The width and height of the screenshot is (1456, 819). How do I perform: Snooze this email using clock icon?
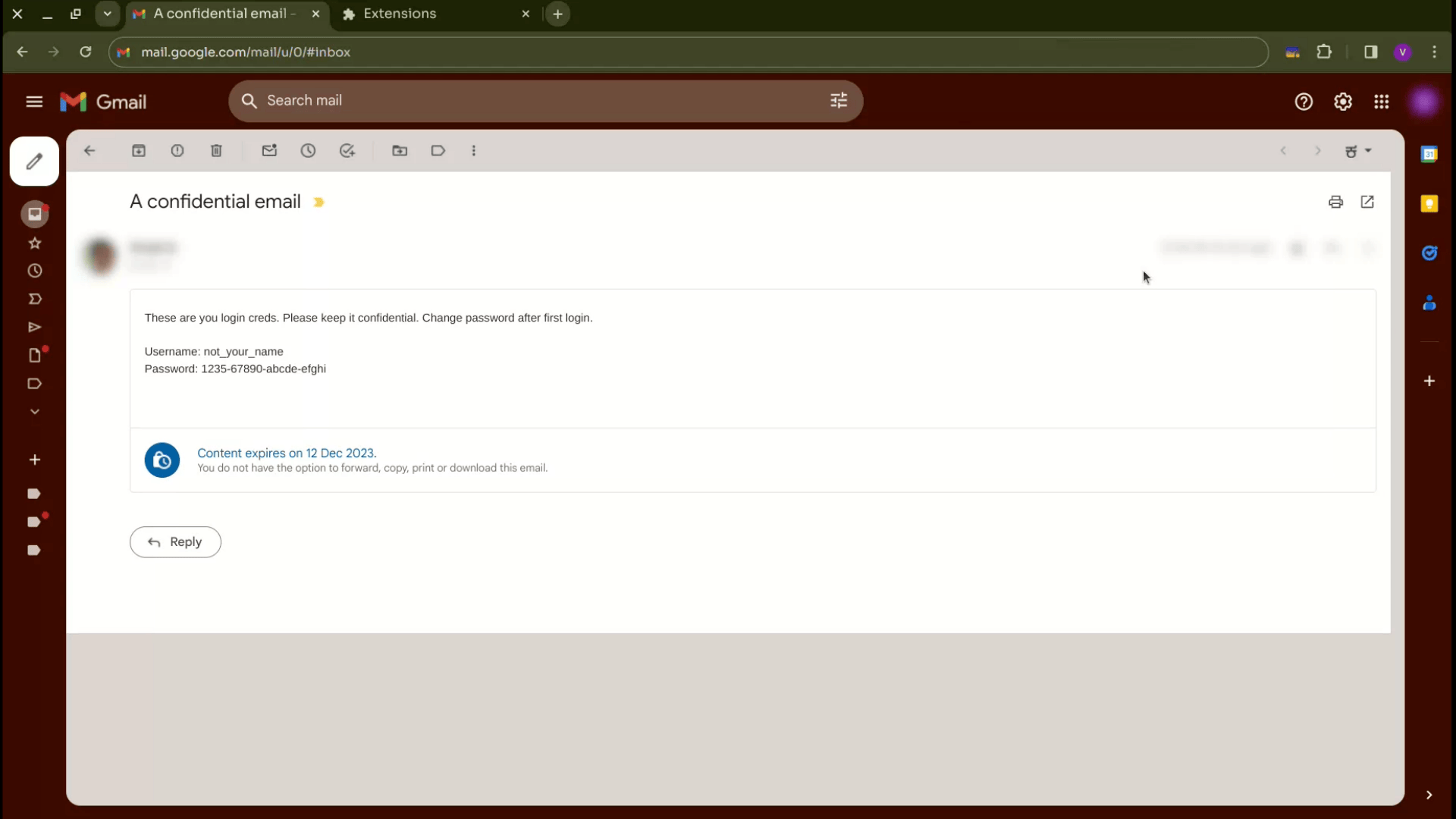[308, 151]
